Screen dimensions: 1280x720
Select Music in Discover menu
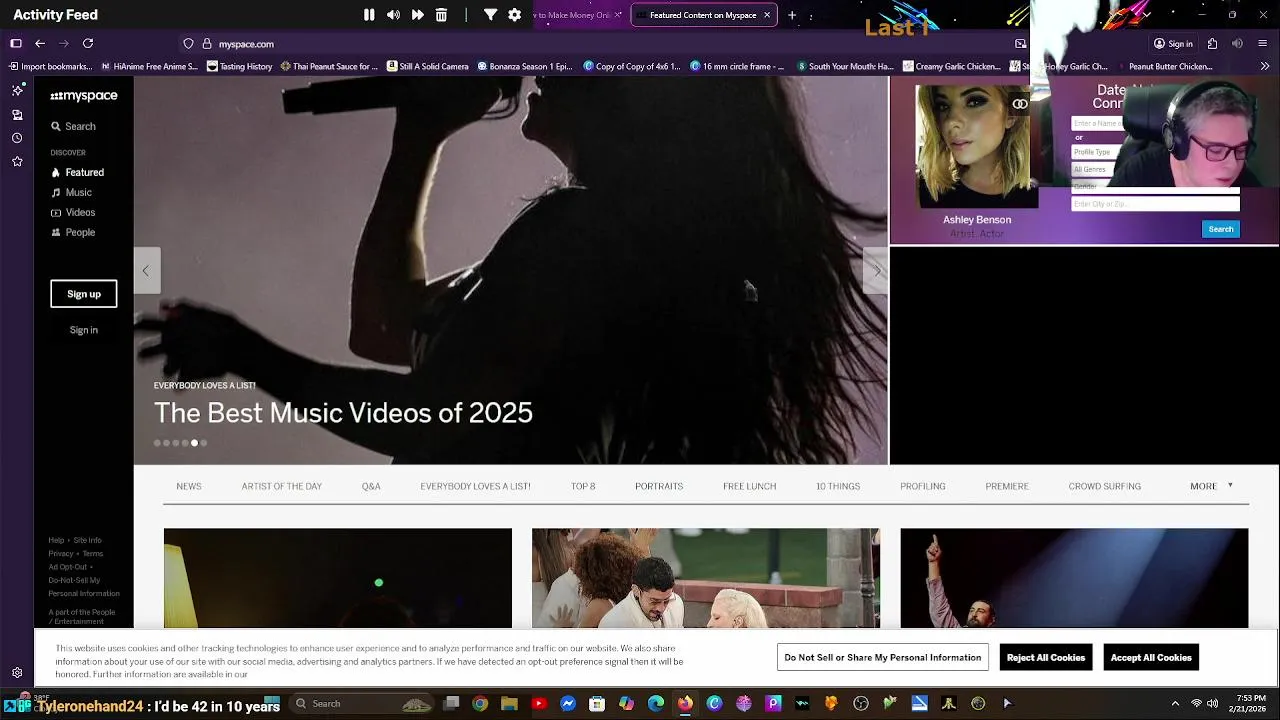point(71,192)
